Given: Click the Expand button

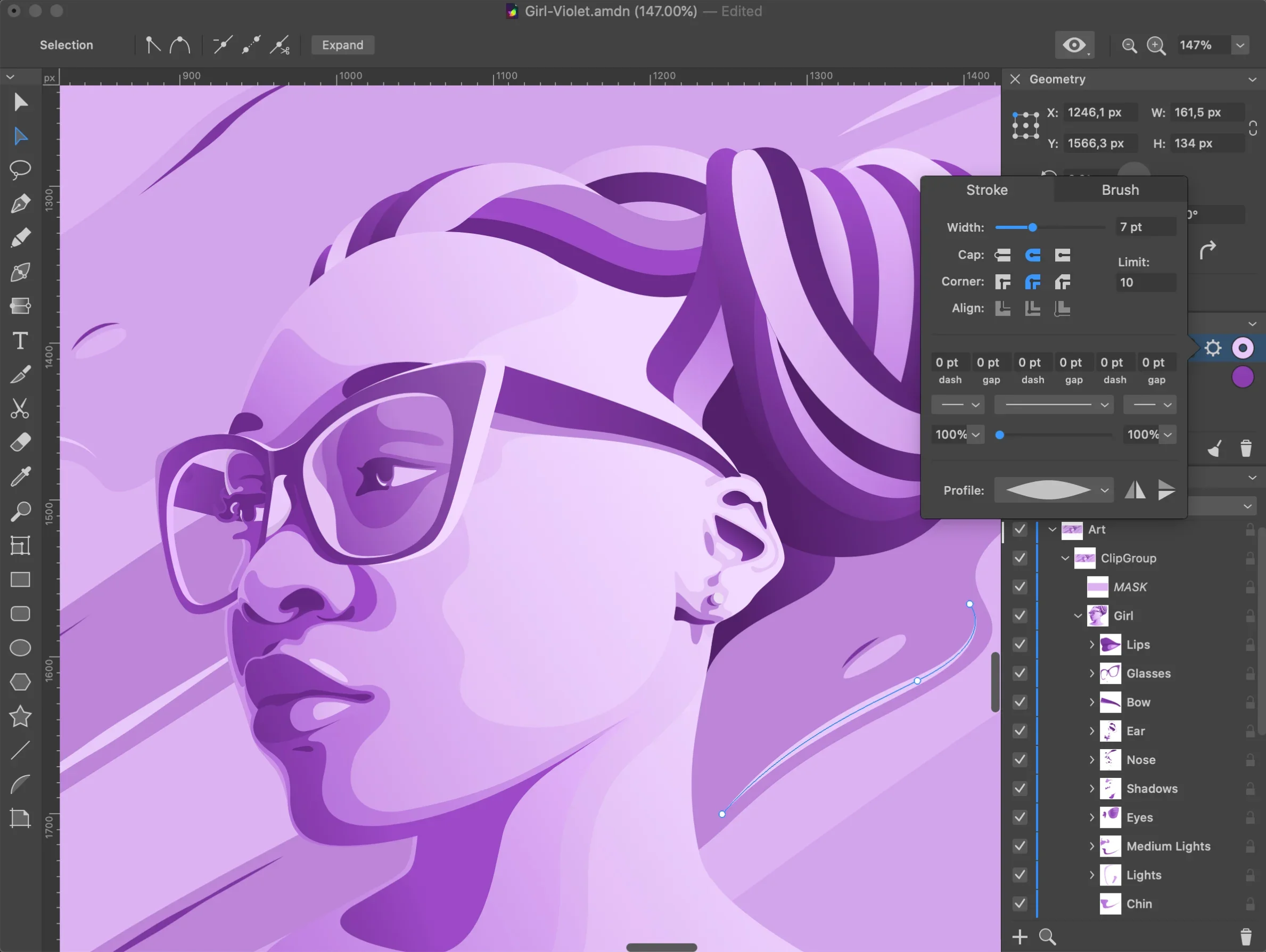Looking at the screenshot, I should [342, 45].
